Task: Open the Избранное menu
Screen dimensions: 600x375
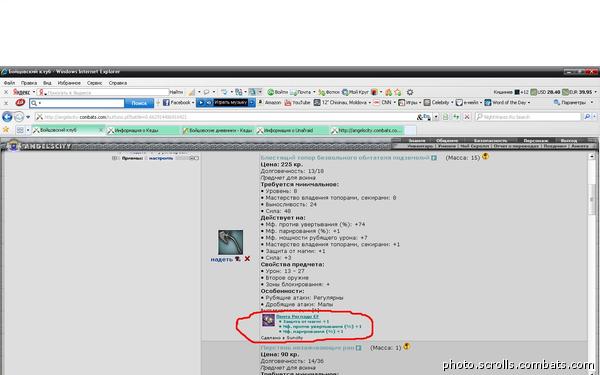Action: click(x=69, y=83)
